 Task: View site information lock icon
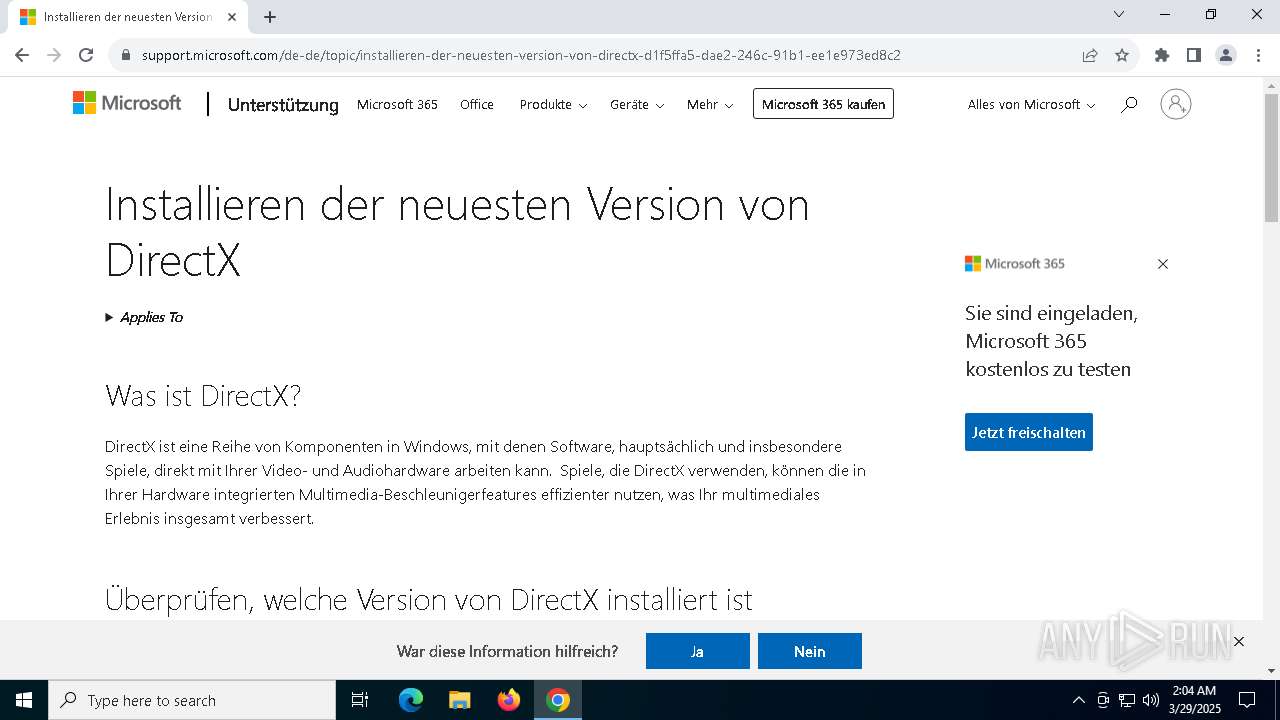pyautogui.click(x=125, y=55)
